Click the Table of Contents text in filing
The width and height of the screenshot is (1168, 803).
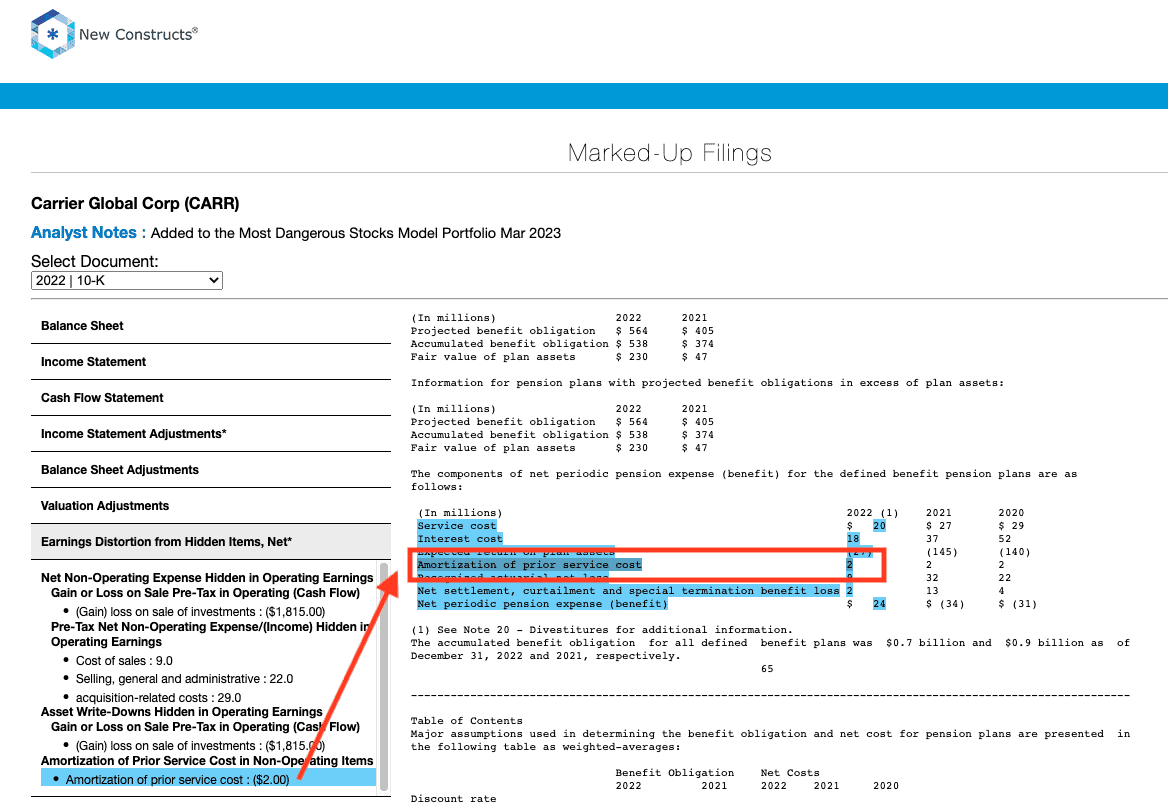tap(466, 721)
